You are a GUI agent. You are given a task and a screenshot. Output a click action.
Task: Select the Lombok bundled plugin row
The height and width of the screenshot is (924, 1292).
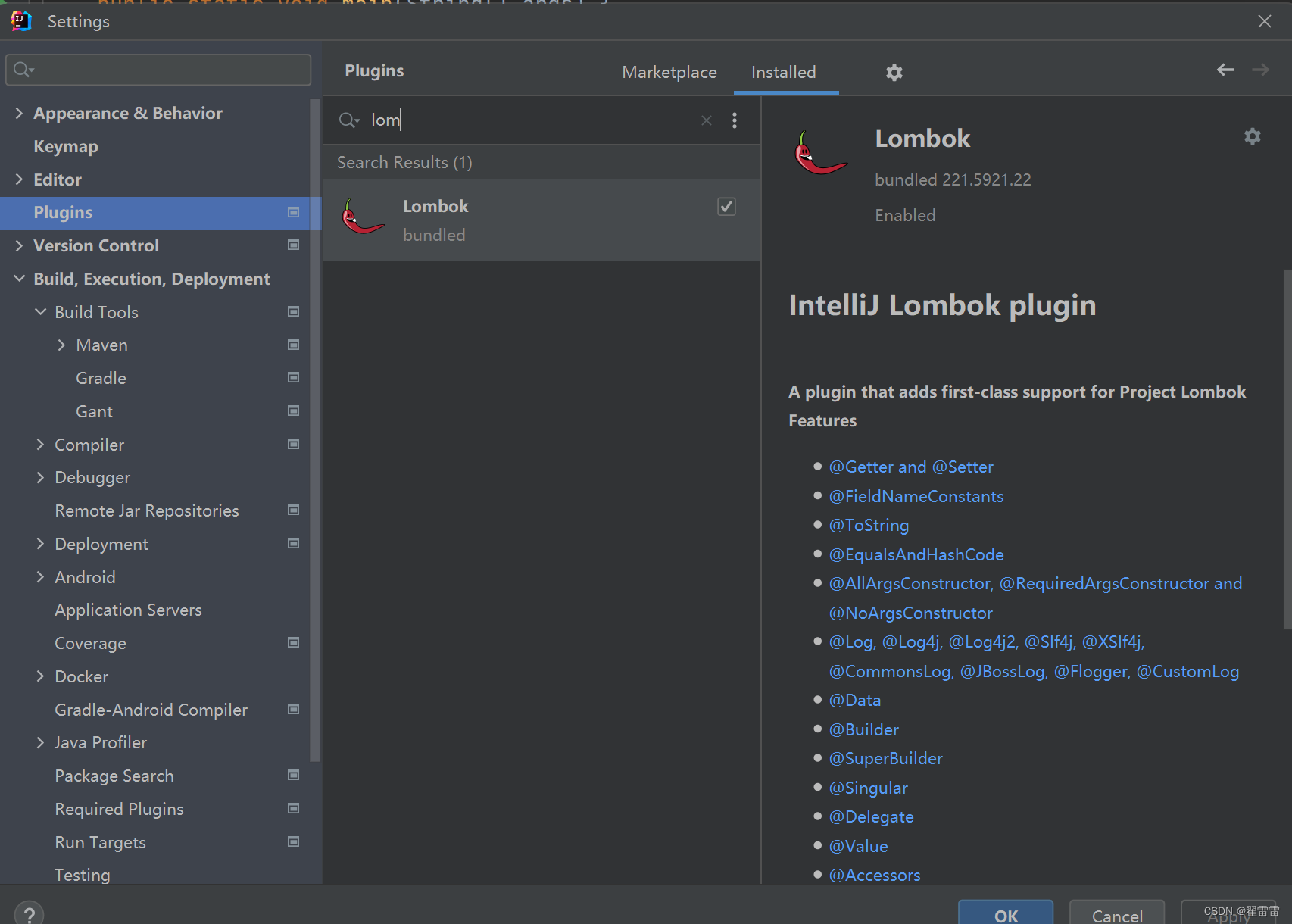(542, 220)
